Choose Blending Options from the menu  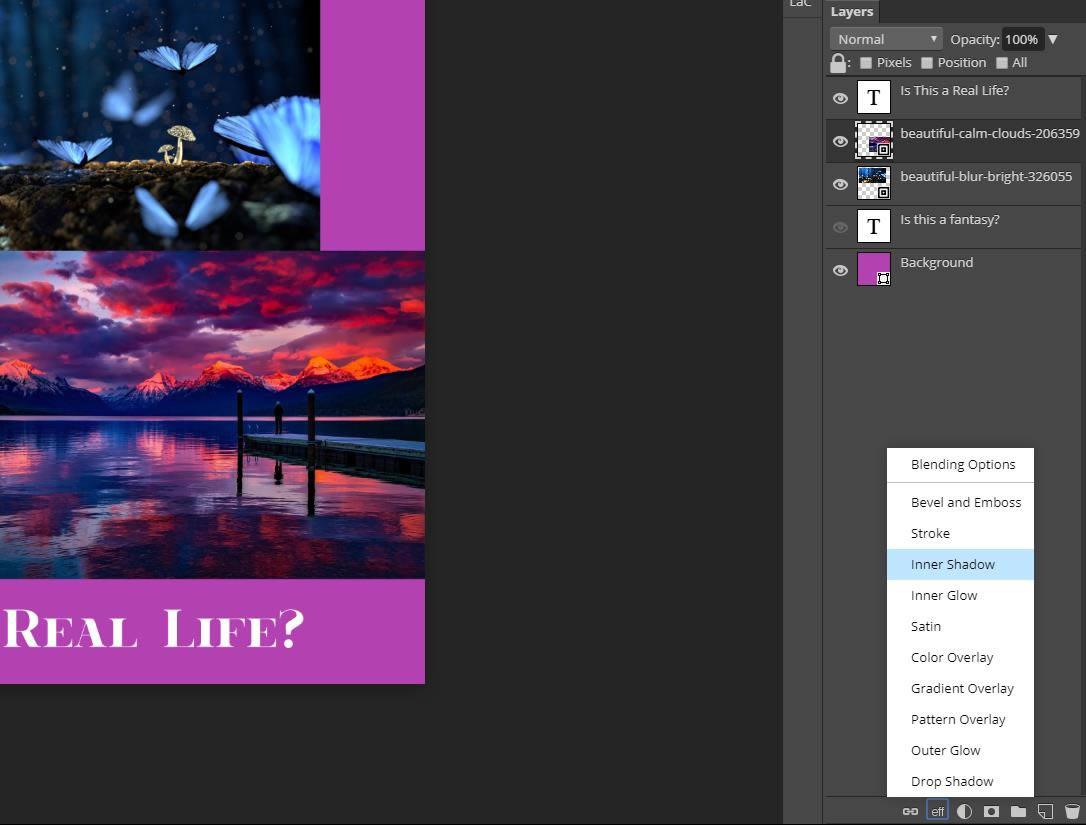(960, 465)
